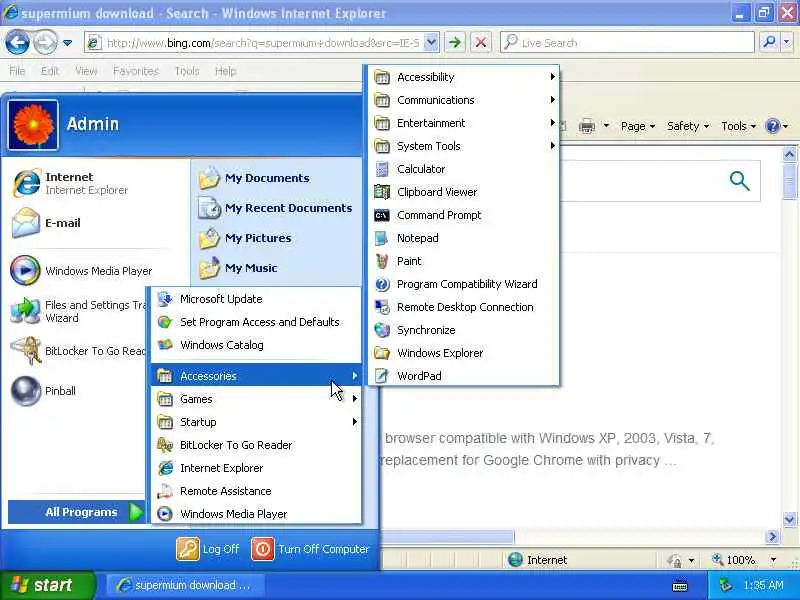This screenshot has width=800, height=600.
Task: Click the All Programs button
Action: click(77, 512)
